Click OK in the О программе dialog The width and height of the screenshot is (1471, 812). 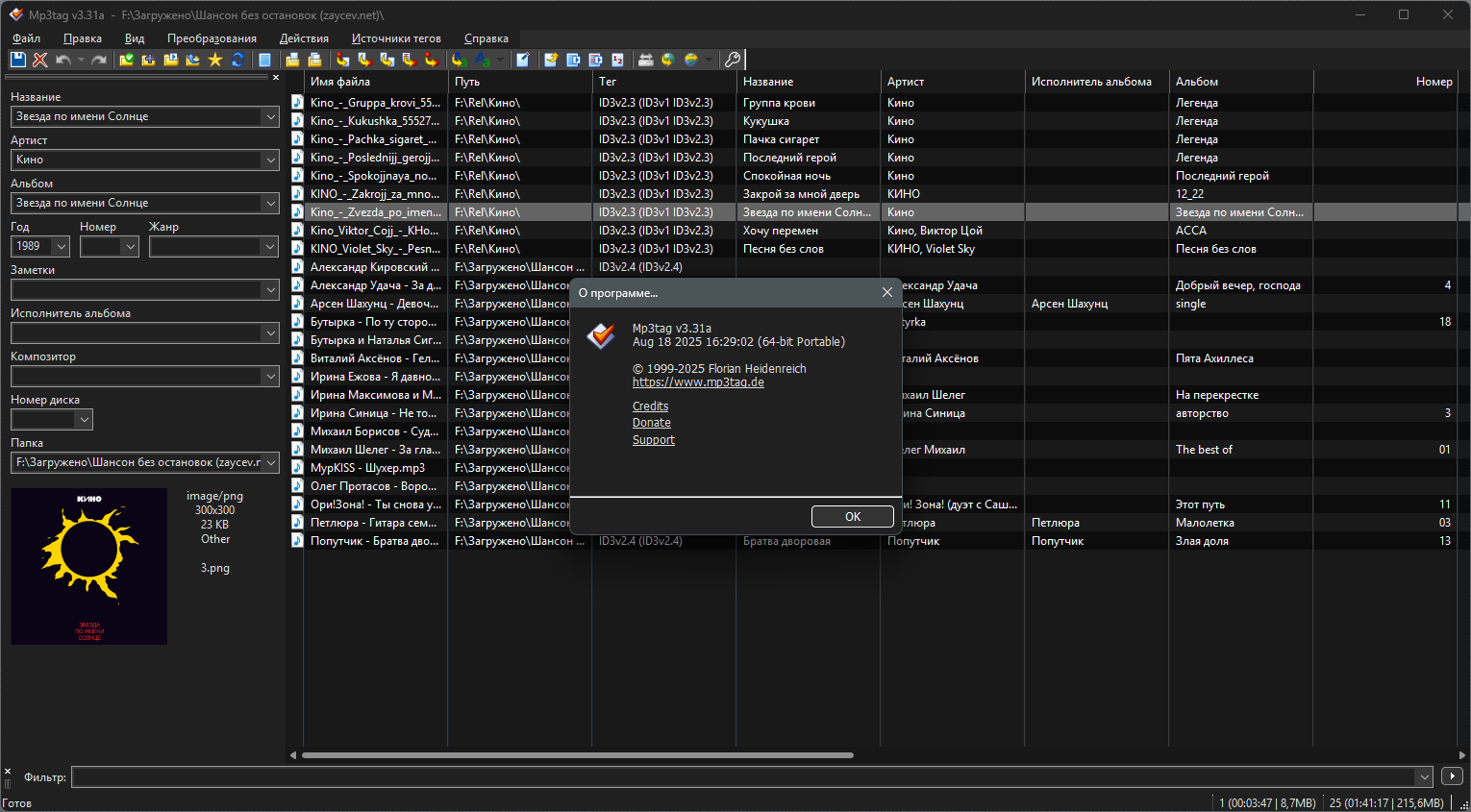pos(853,517)
